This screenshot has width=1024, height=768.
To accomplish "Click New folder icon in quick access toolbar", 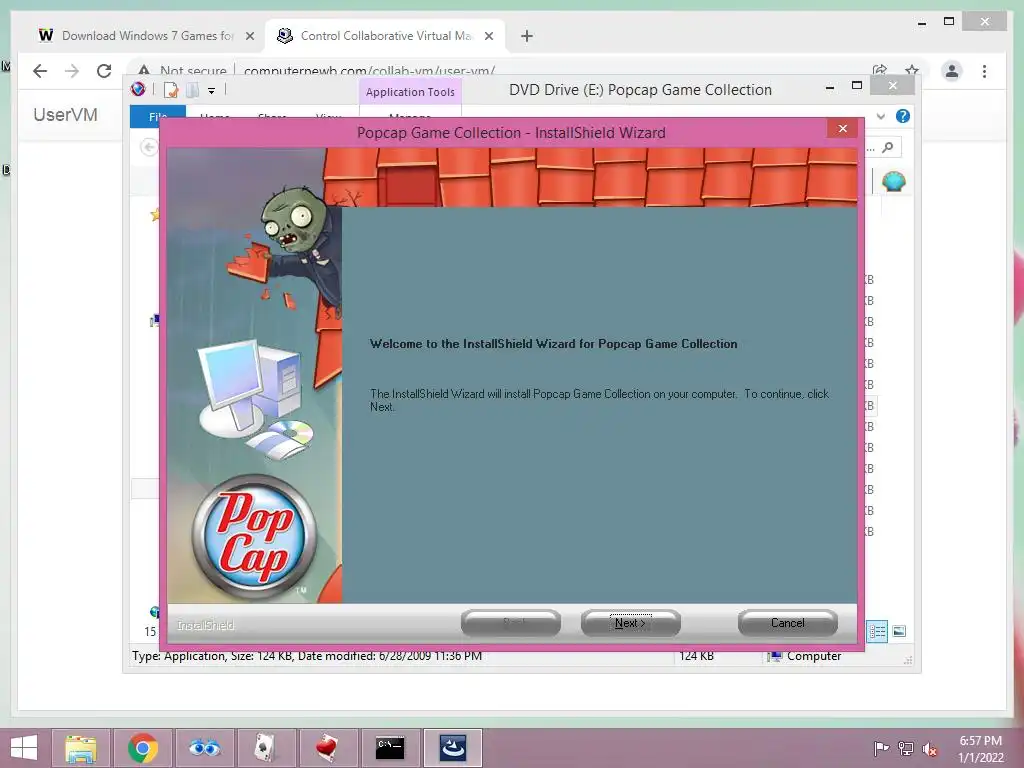I will [193, 90].
